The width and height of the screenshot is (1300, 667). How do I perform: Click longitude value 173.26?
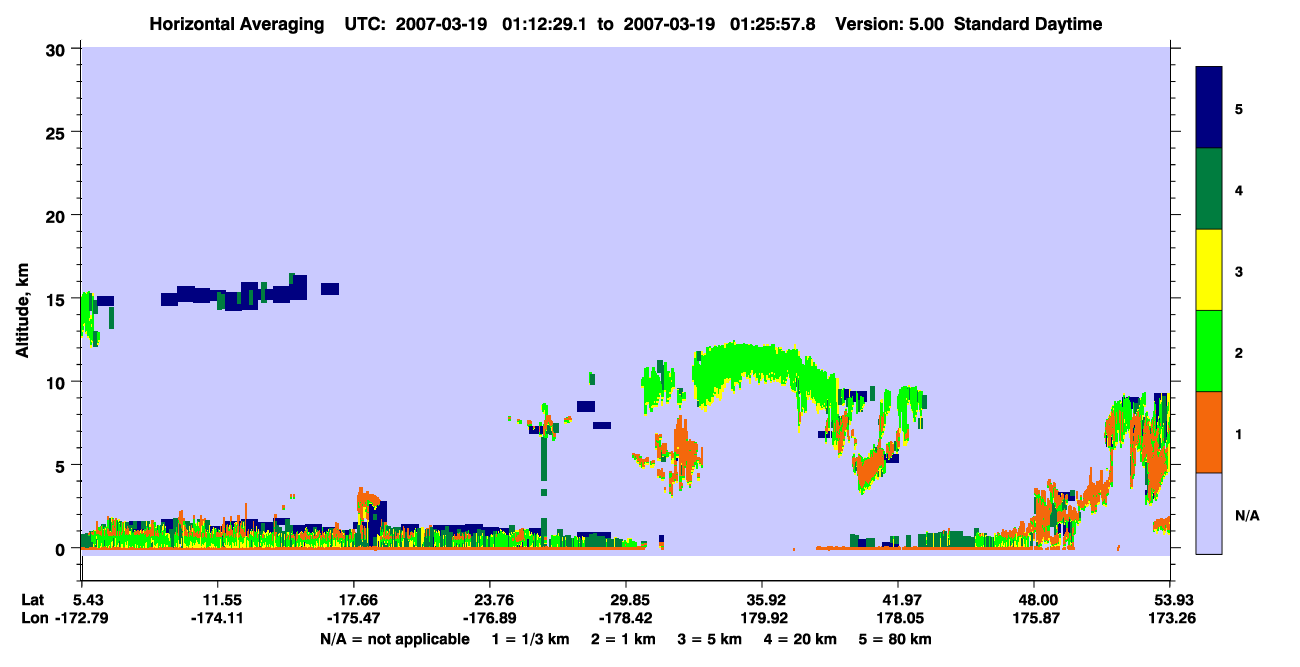[1170, 618]
